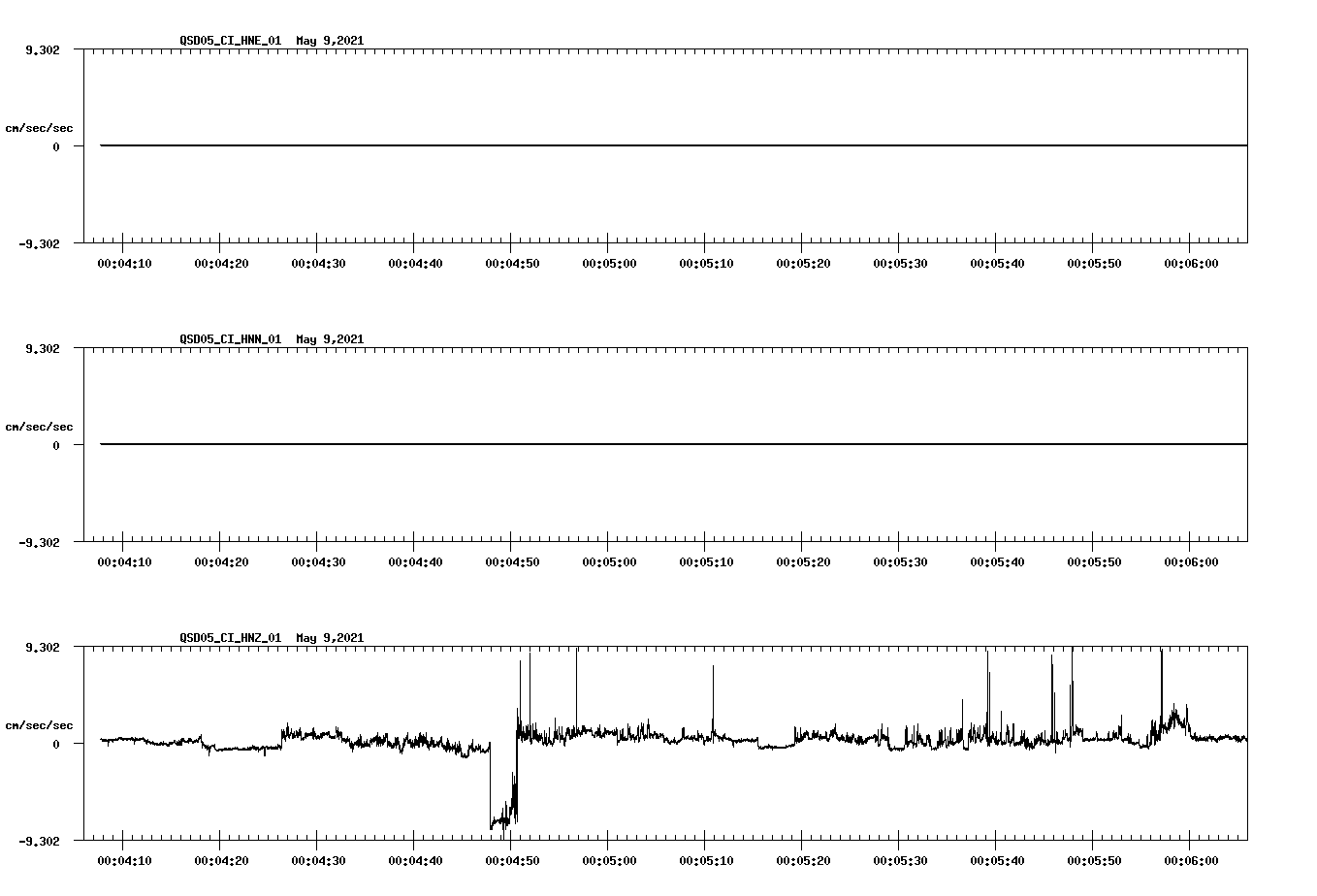Select the QSD05_CI_HNZ_01 channel title
Image resolution: width=1317 pixels, height=896 pixels.
pyautogui.click(x=229, y=638)
